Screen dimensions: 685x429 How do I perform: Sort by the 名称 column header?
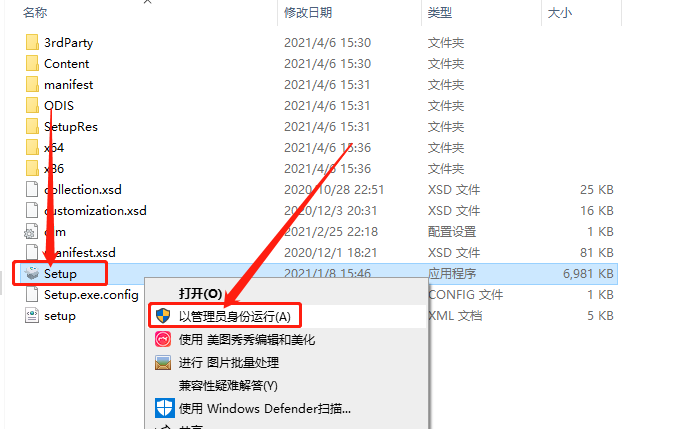click(x=35, y=13)
